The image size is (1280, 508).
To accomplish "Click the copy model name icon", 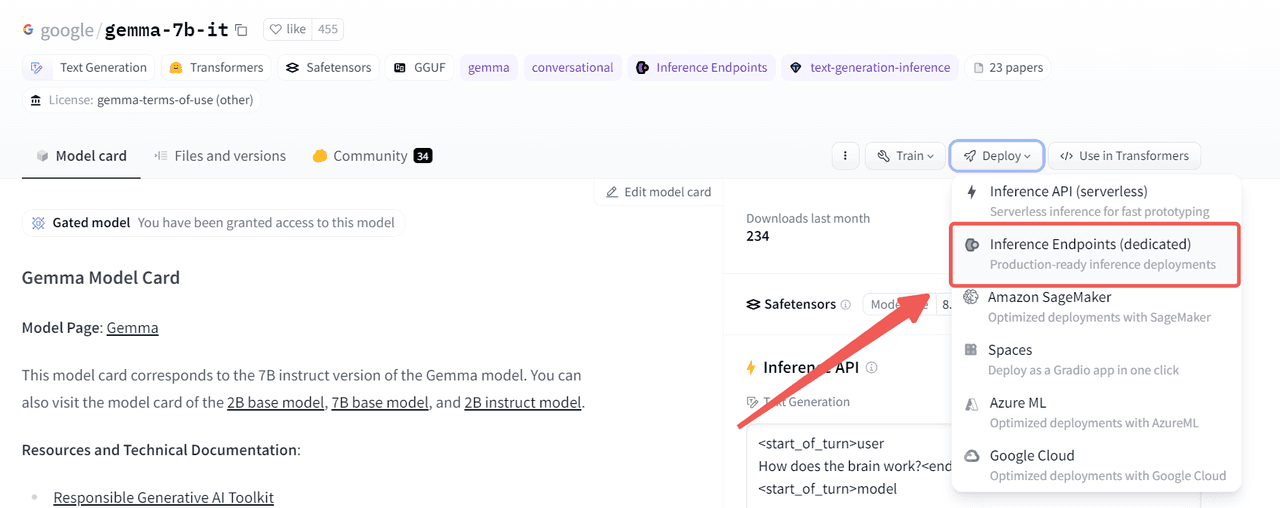I will (x=241, y=30).
